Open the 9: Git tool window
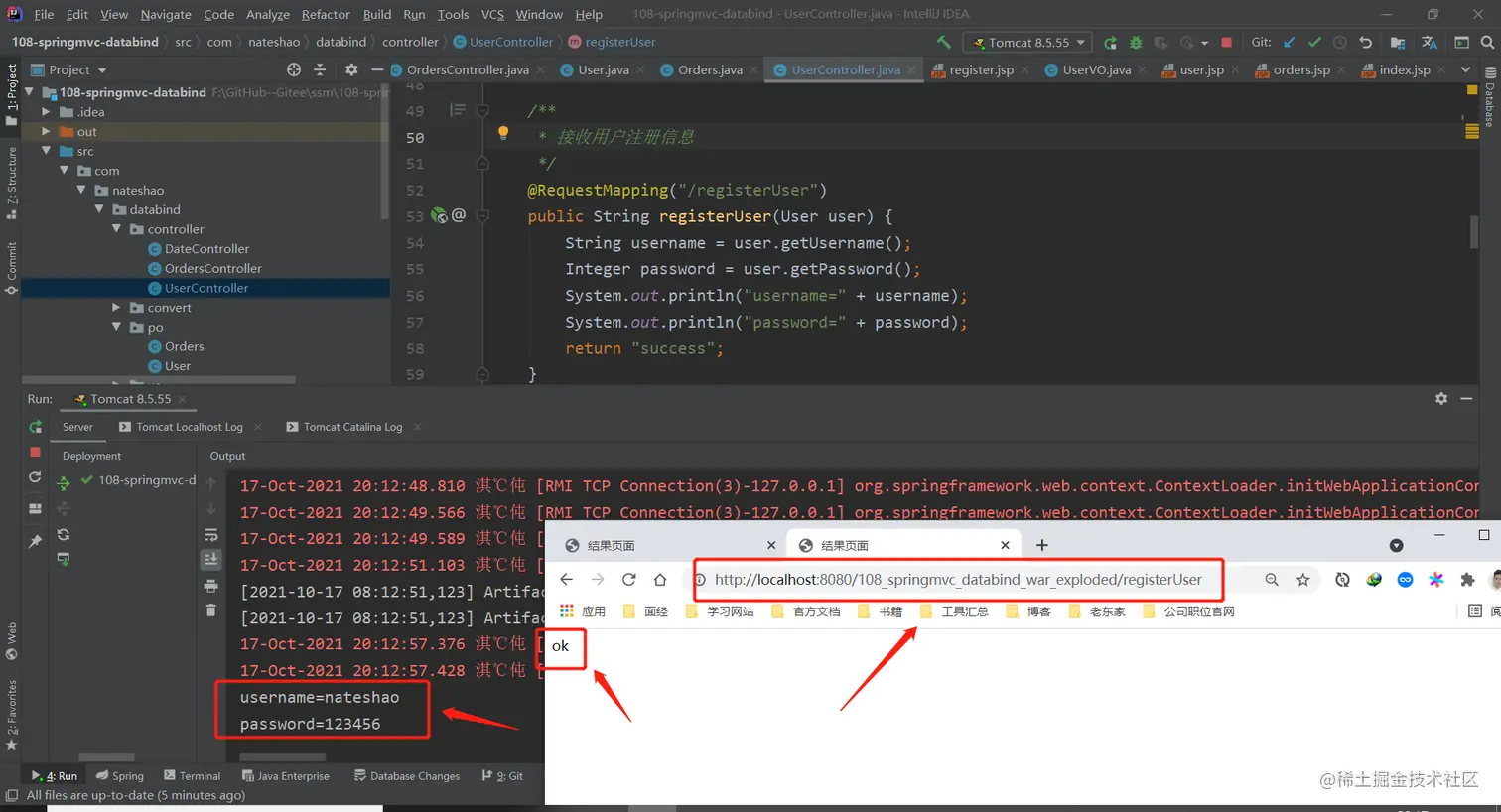The image size is (1501, 812). [503, 776]
